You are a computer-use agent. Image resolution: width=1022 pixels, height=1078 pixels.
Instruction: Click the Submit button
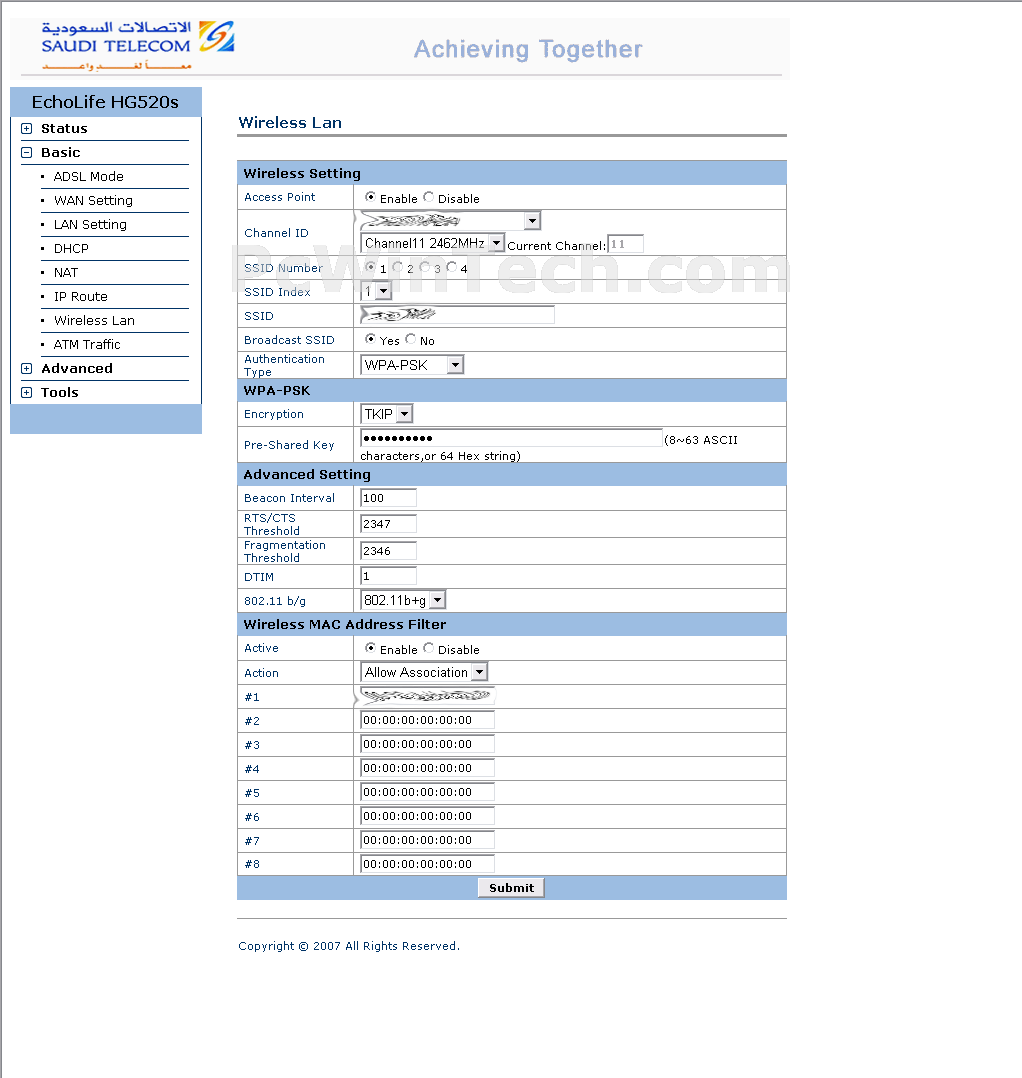(511, 888)
